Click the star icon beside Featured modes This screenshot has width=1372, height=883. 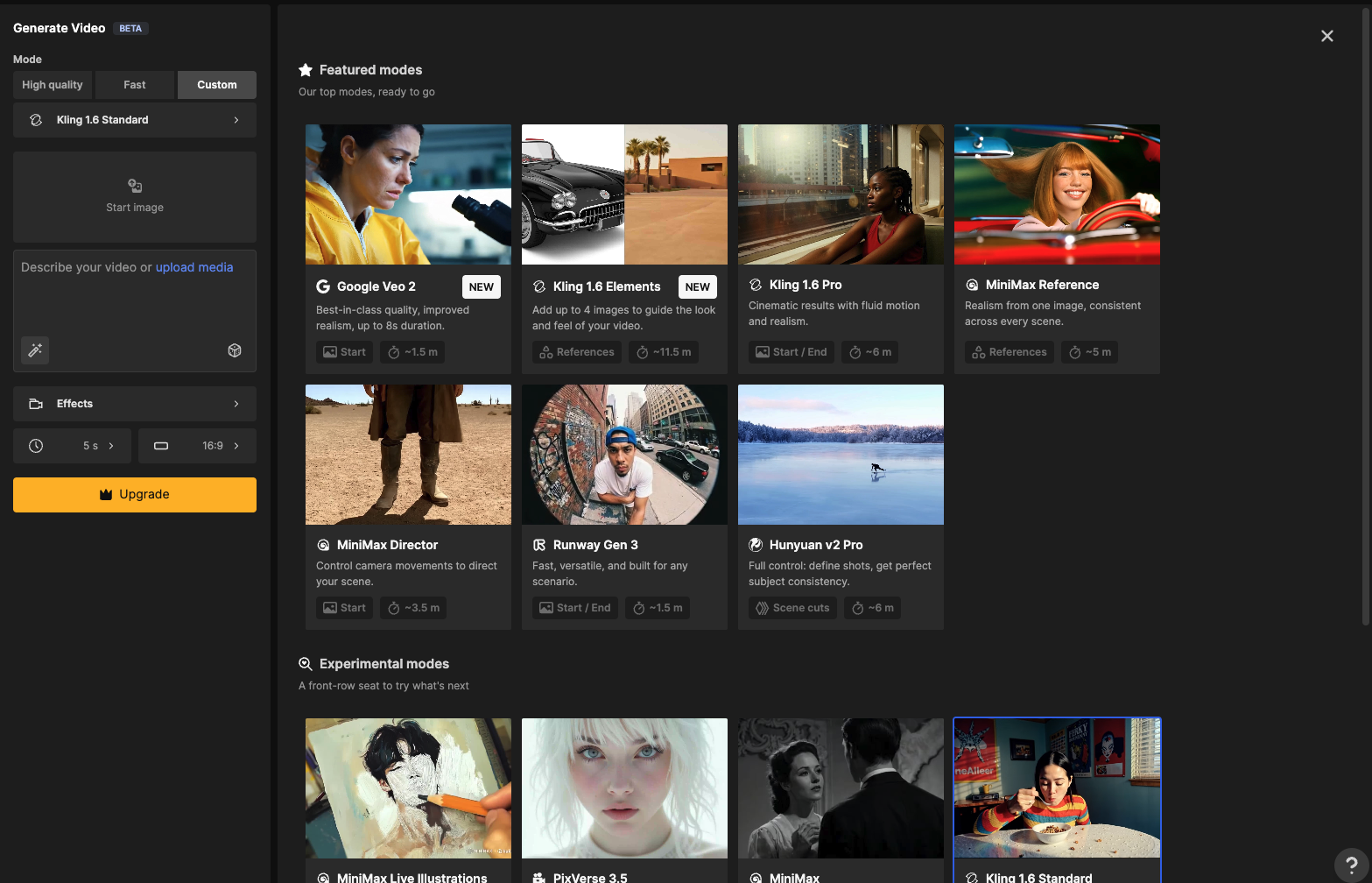tap(306, 70)
